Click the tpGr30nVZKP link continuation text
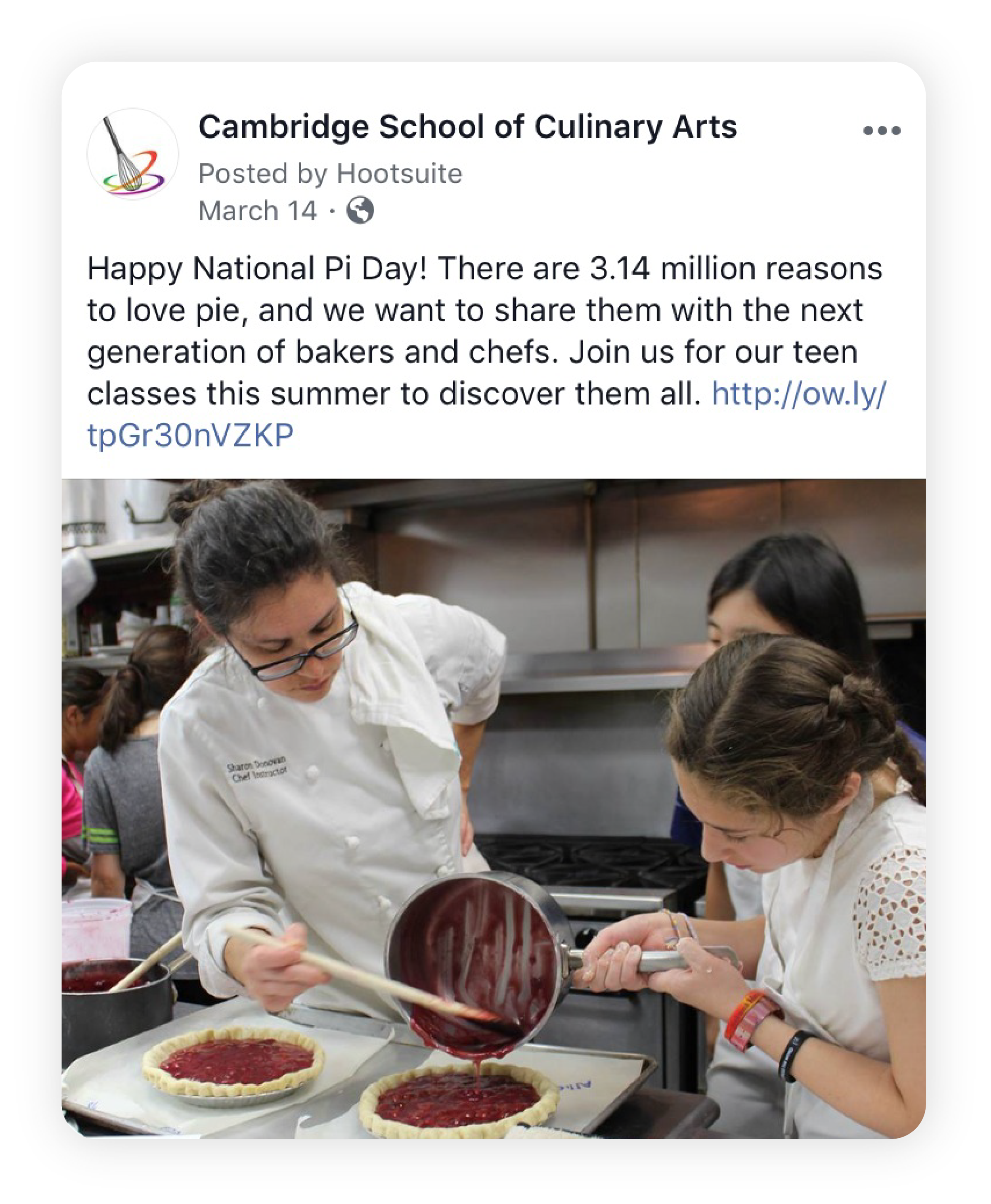 190,436
